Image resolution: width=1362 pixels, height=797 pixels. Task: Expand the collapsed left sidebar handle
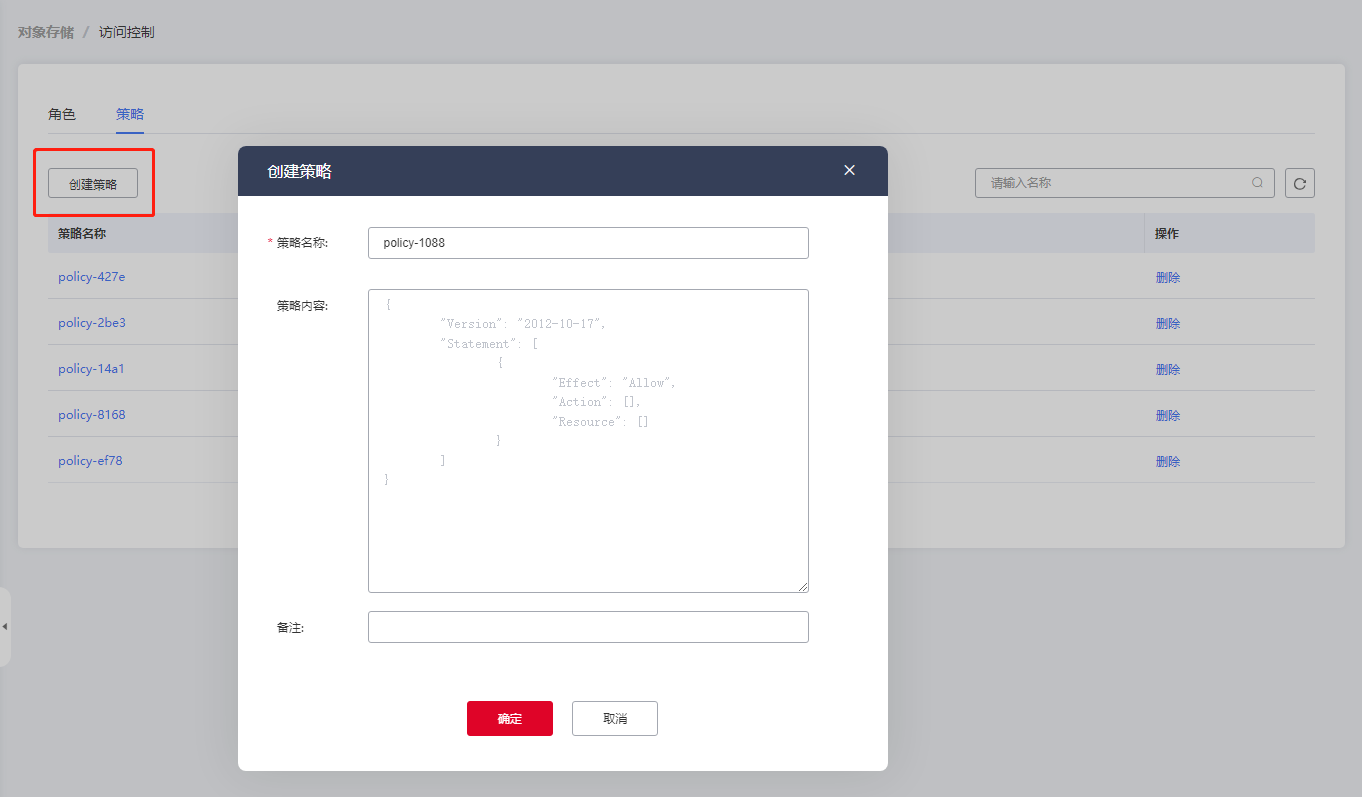5,626
